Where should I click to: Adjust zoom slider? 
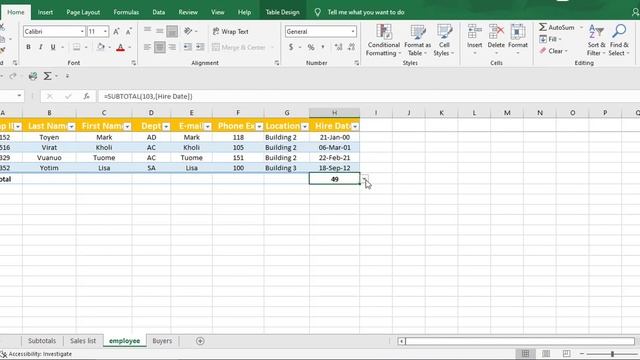(x=612, y=354)
